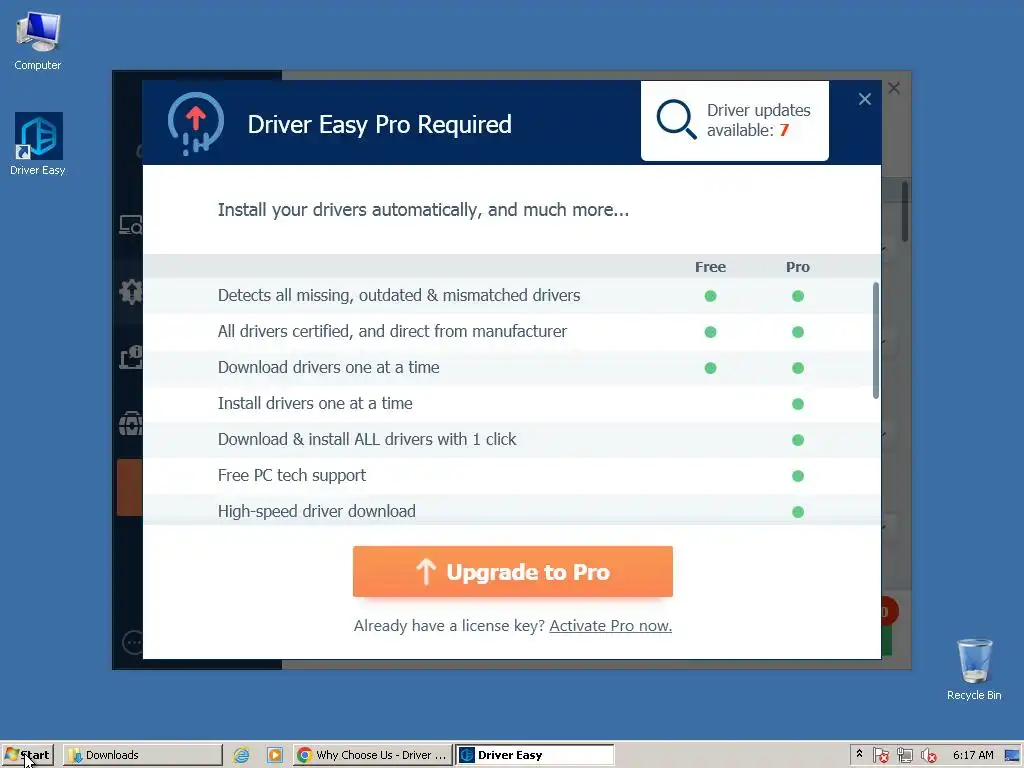1024x768 pixels.
Task: Click the magnifier icon beside driver updates
Action: [676, 120]
